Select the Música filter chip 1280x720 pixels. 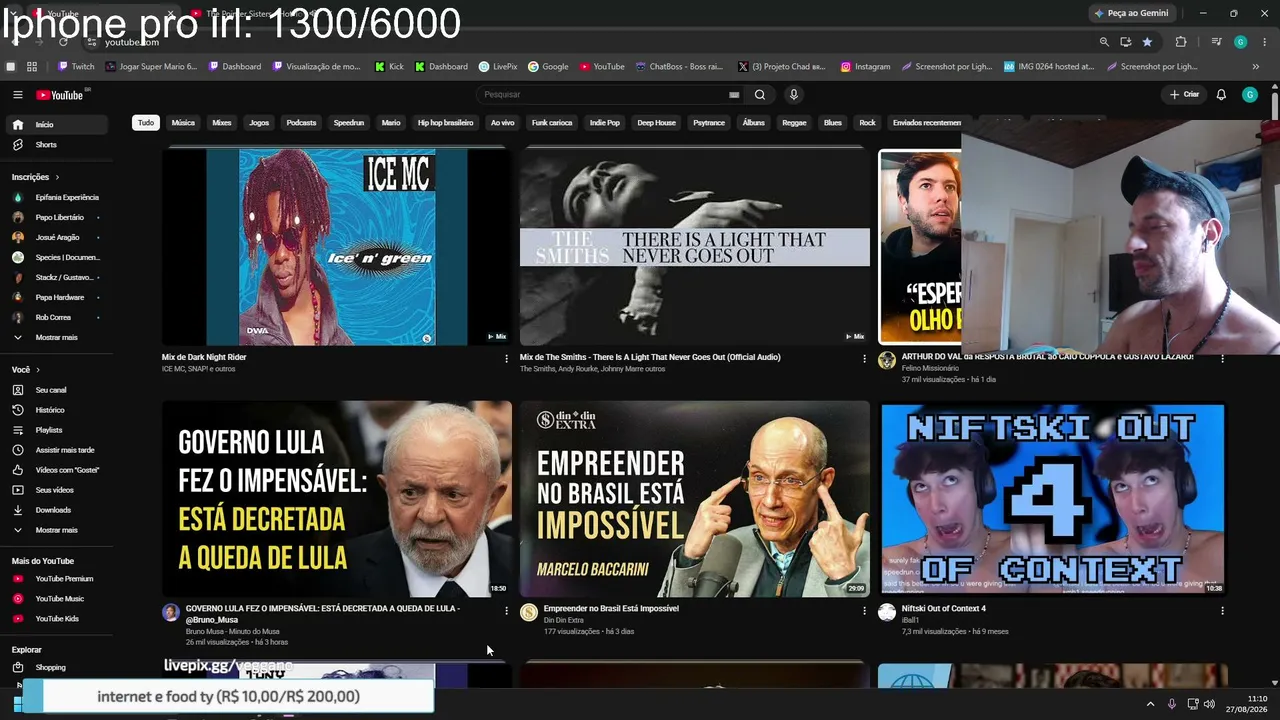tap(183, 123)
